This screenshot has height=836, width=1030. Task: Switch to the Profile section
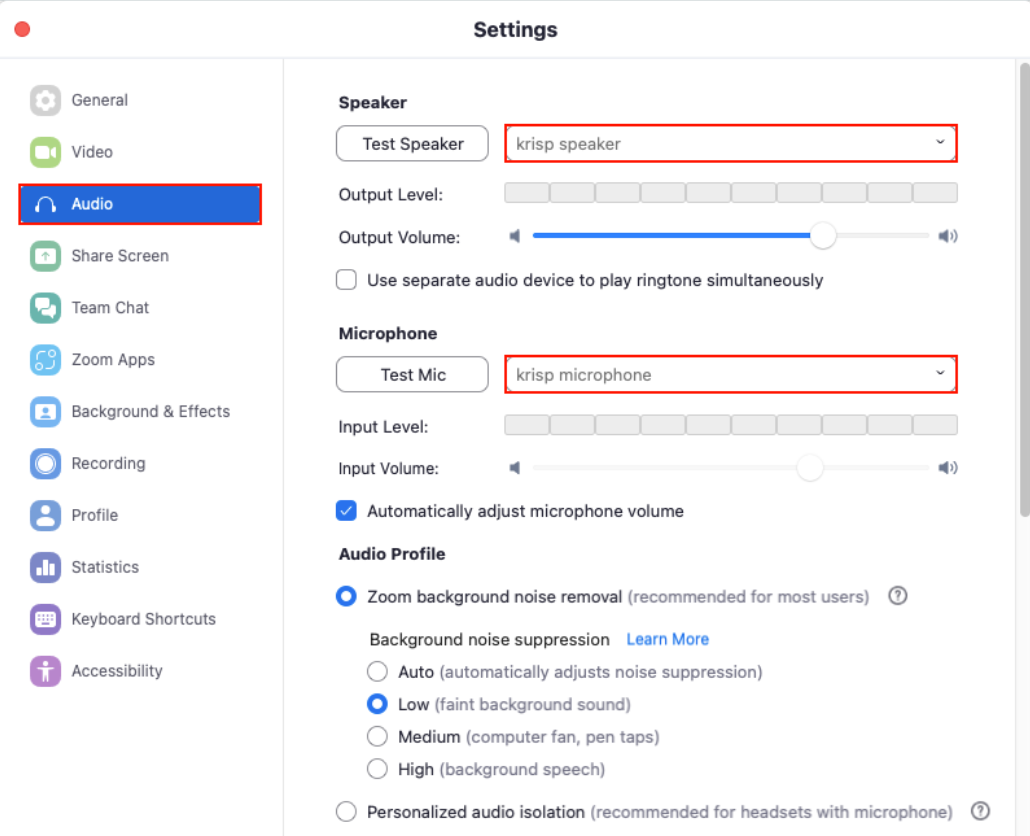46,515
